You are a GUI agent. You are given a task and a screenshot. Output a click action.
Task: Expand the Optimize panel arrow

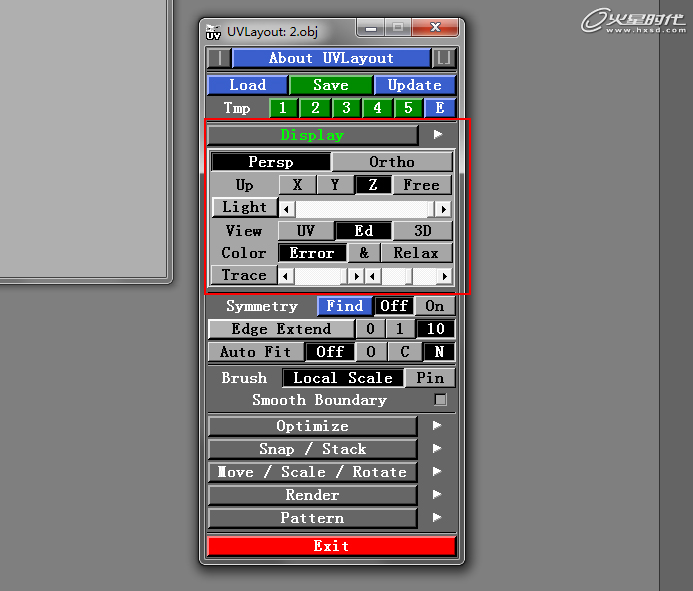(x=436, y=426)
